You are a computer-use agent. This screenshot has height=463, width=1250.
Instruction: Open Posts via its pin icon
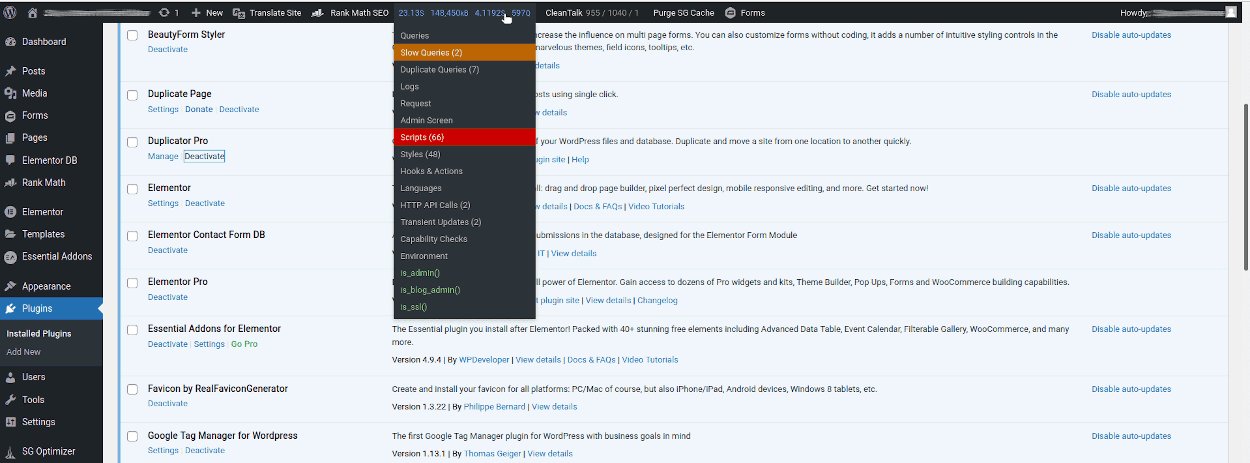(x=10, y=71)
